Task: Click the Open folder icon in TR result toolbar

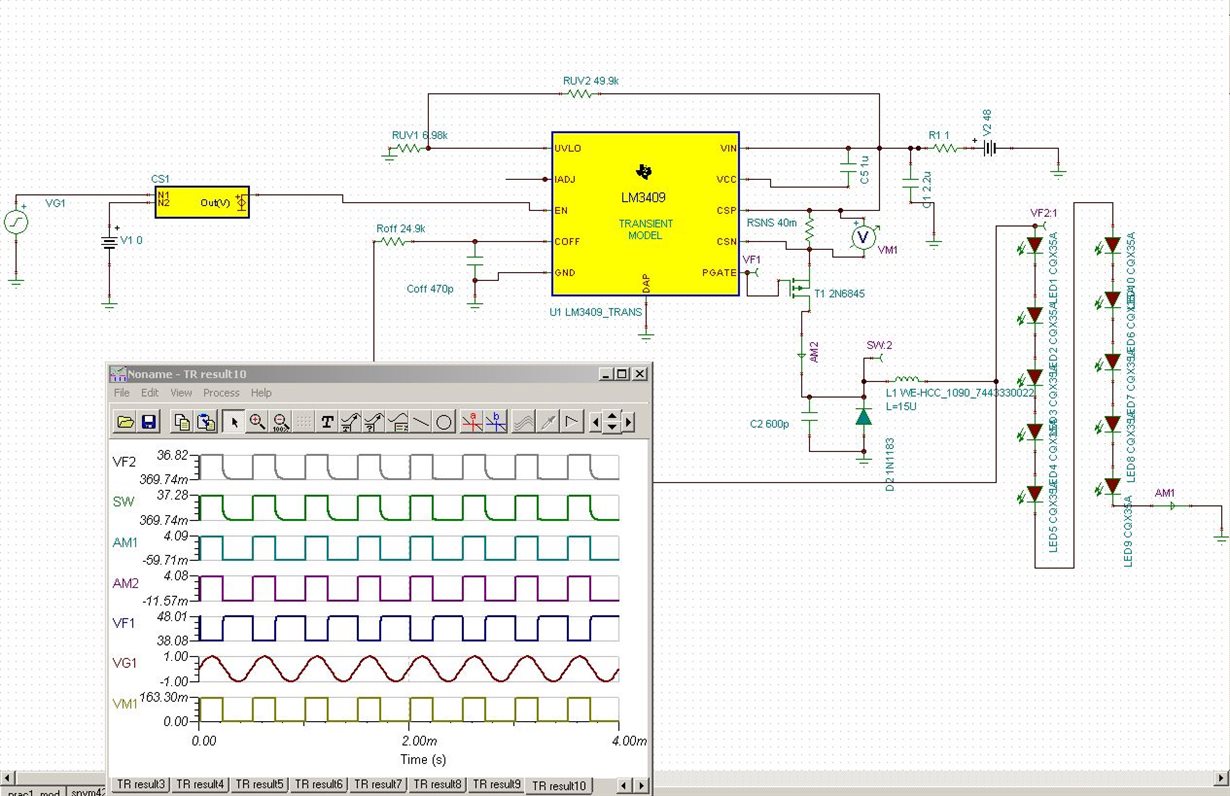Action: coord(126,422)
